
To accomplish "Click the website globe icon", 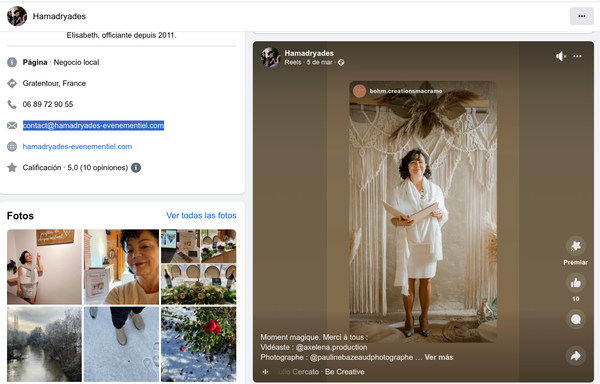I will click(12, 146).
